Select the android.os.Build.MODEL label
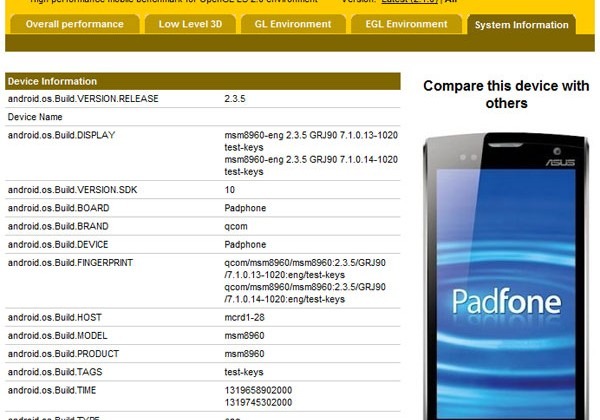 click(x=57, y=336)
